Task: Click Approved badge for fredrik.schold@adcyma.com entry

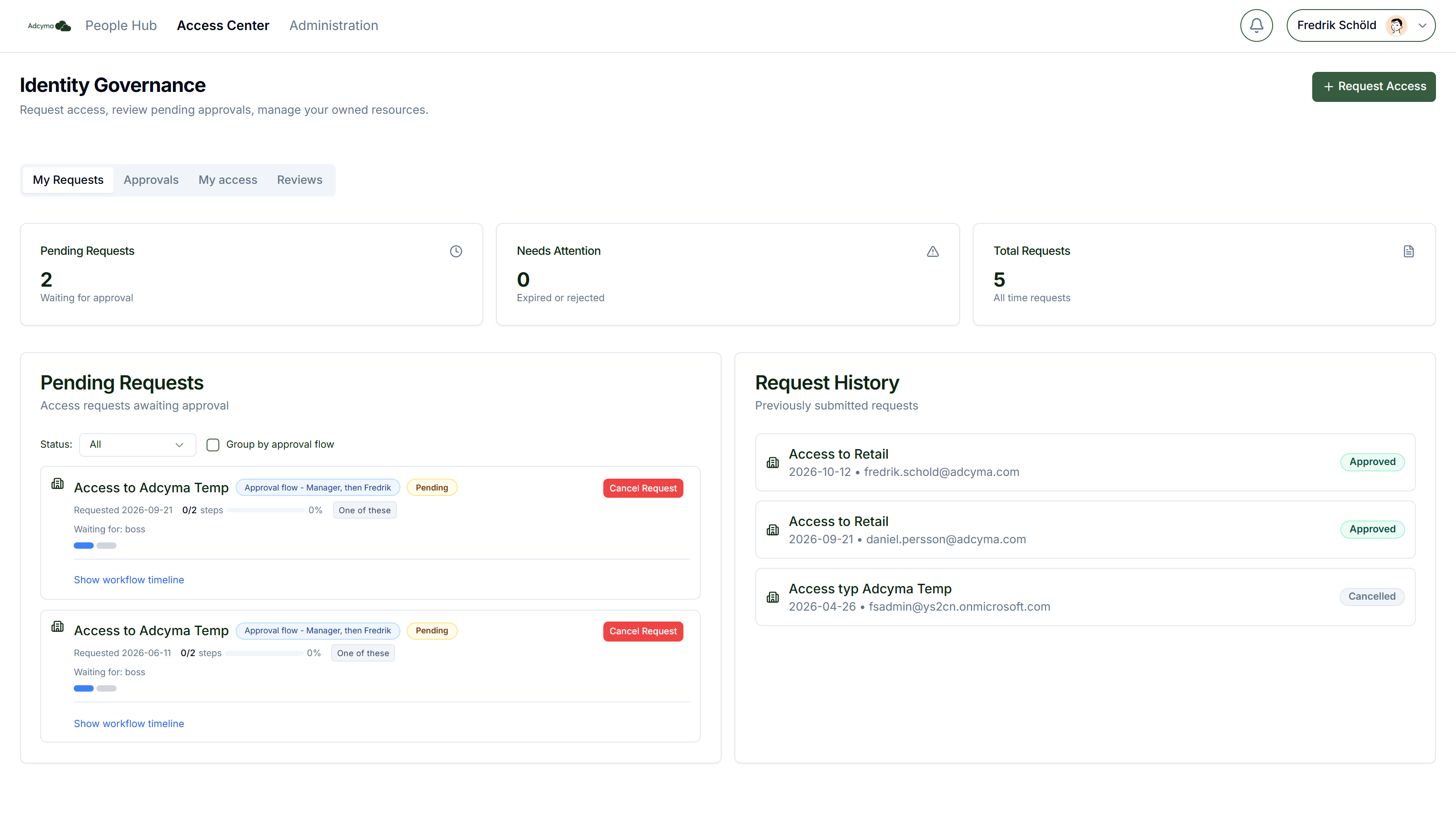Action: coord(1372,462)
